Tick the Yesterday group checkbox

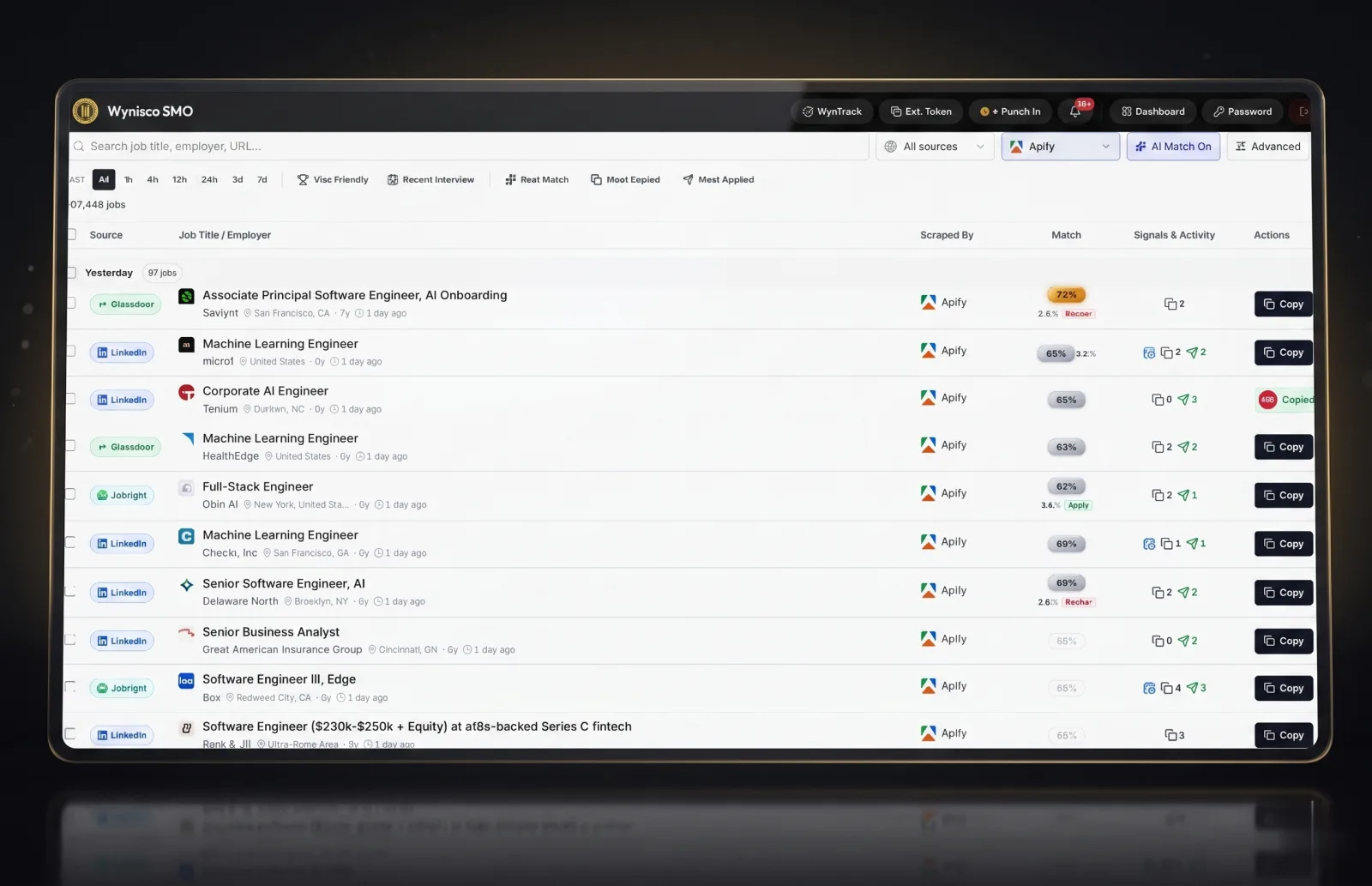coord(71,273)
